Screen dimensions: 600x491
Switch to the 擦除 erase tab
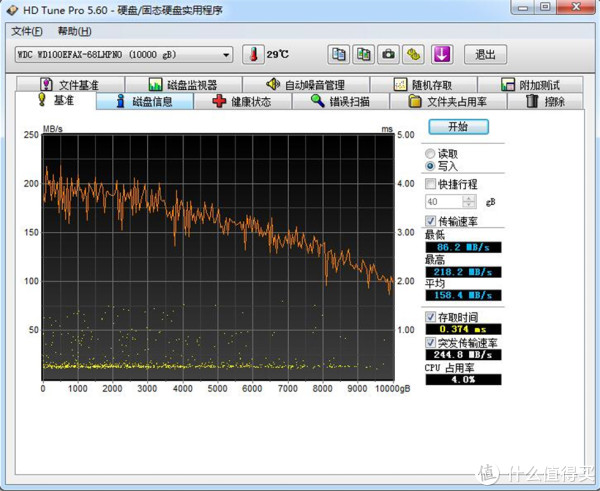pyautogui.click(x=545, y=101)
